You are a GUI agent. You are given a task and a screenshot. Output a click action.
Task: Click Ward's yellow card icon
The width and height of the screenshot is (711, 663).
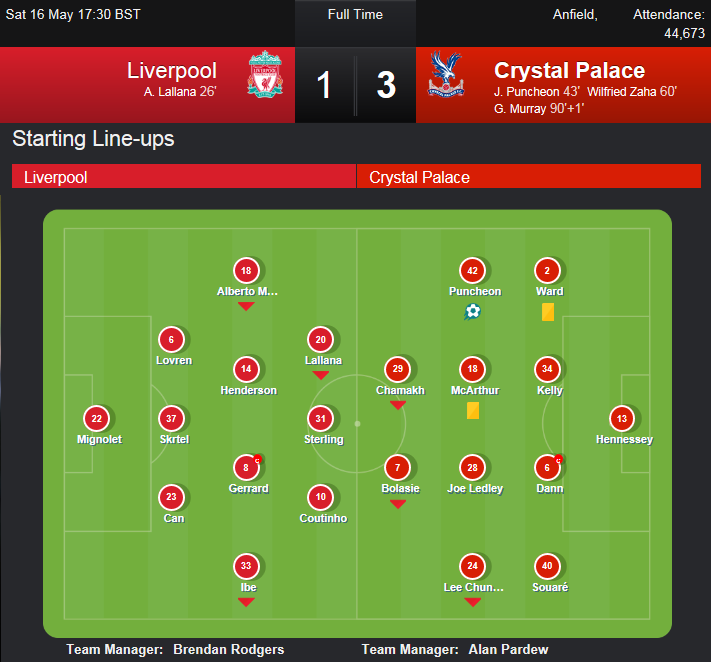pos(548,312)
